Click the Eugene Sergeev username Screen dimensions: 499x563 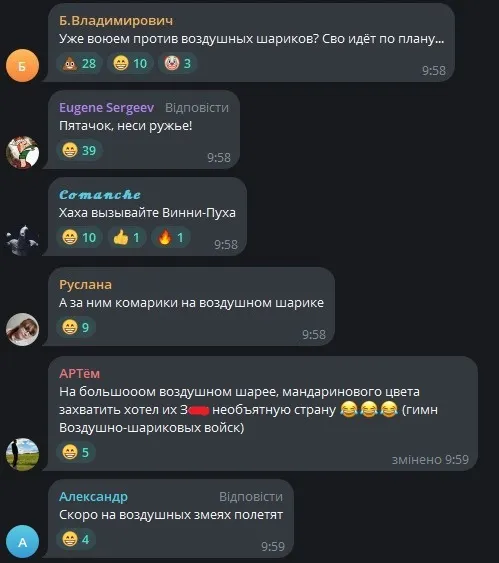(x=107, y=108)
